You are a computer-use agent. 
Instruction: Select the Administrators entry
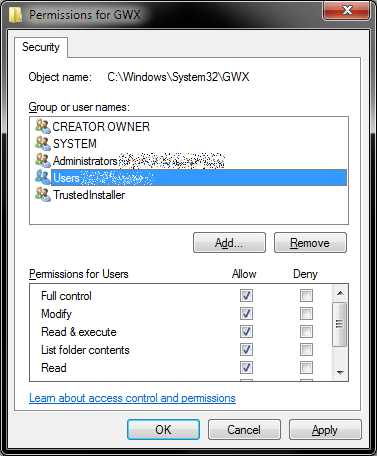85,161
